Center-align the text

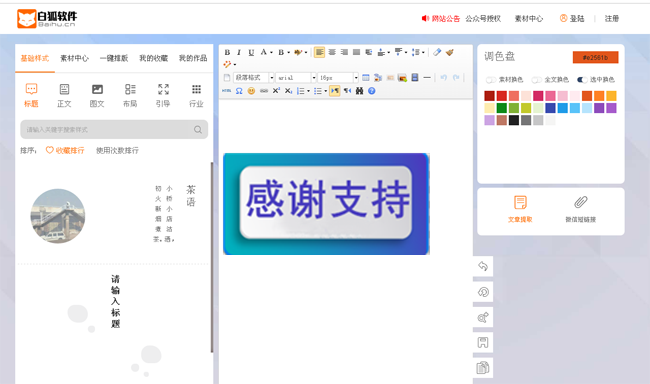[332, 52]
